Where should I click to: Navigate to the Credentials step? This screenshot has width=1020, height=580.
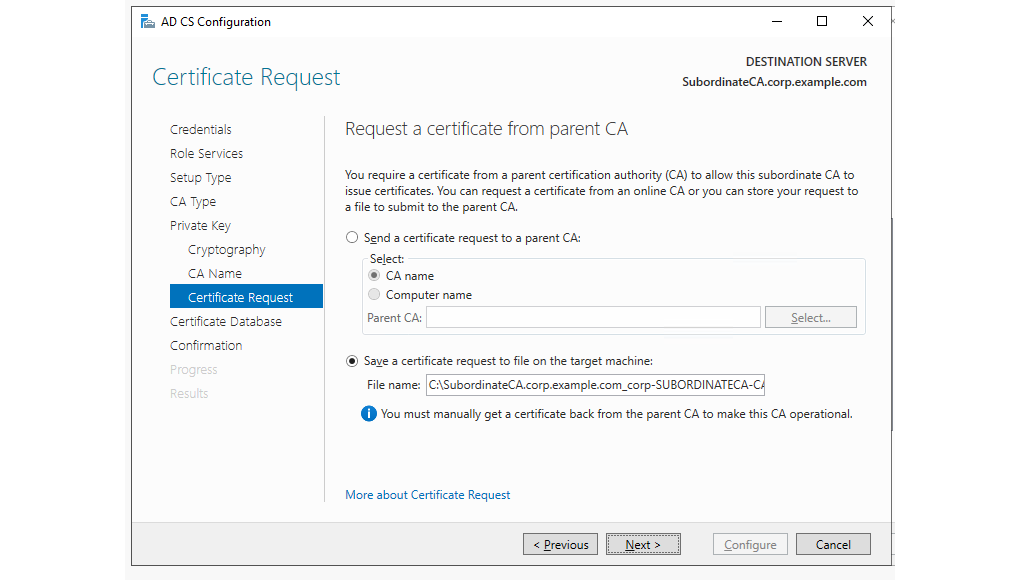click(200, 129)
